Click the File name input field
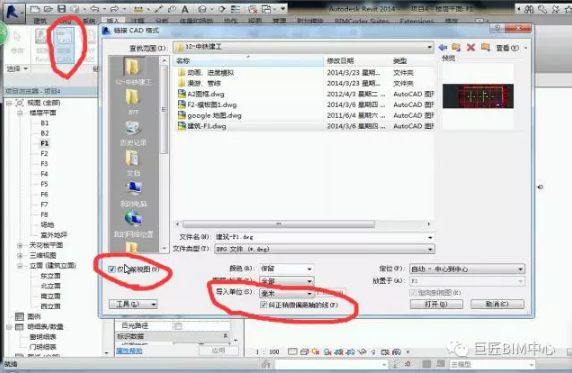This screenshot has width=572, height=373. 321,237
